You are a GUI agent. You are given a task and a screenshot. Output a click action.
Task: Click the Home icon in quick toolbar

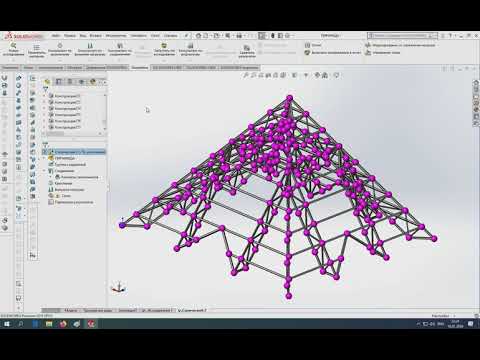[x=198, y=35]
